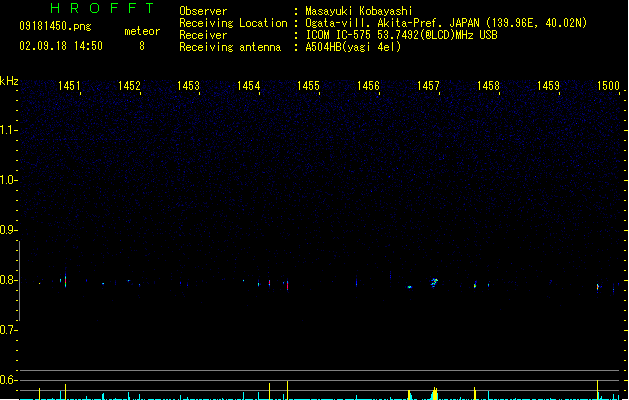This screenshot has width=629, height=400.
Task: Click observer name Masayuki Kobayashi
Action: tap(359, 11)
